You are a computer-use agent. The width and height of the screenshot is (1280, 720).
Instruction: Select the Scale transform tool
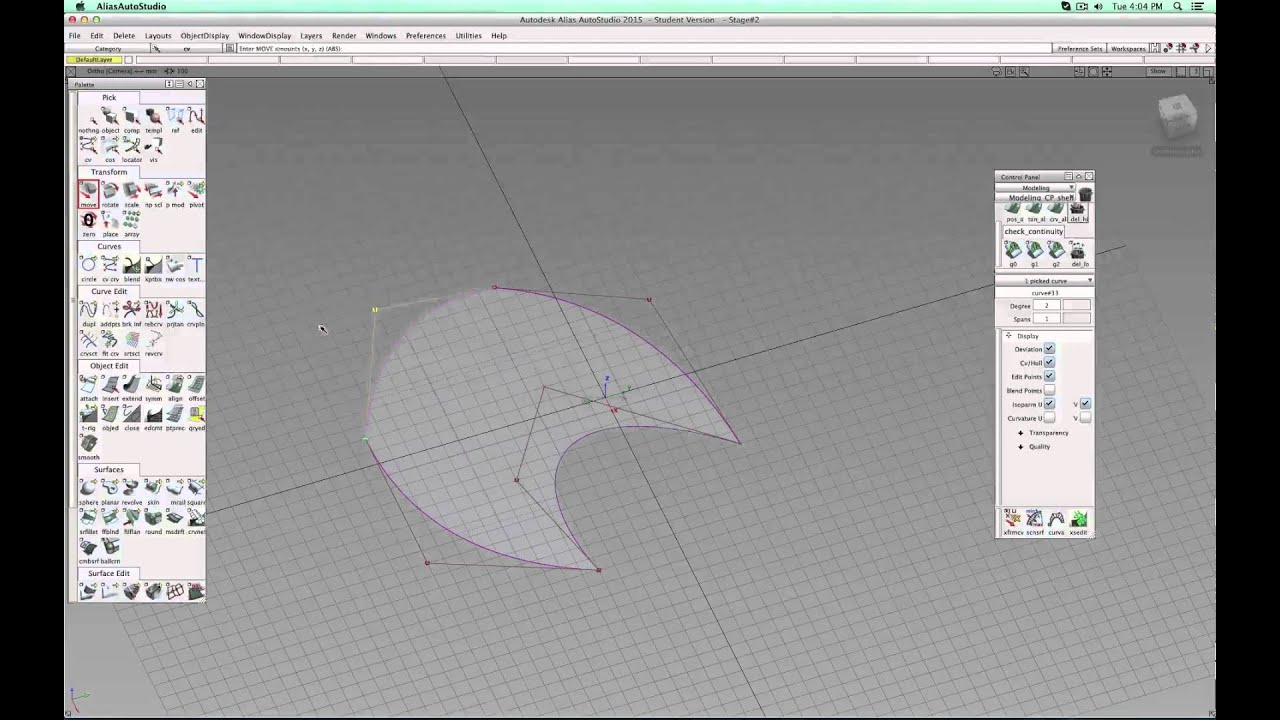tap(132, 193)
